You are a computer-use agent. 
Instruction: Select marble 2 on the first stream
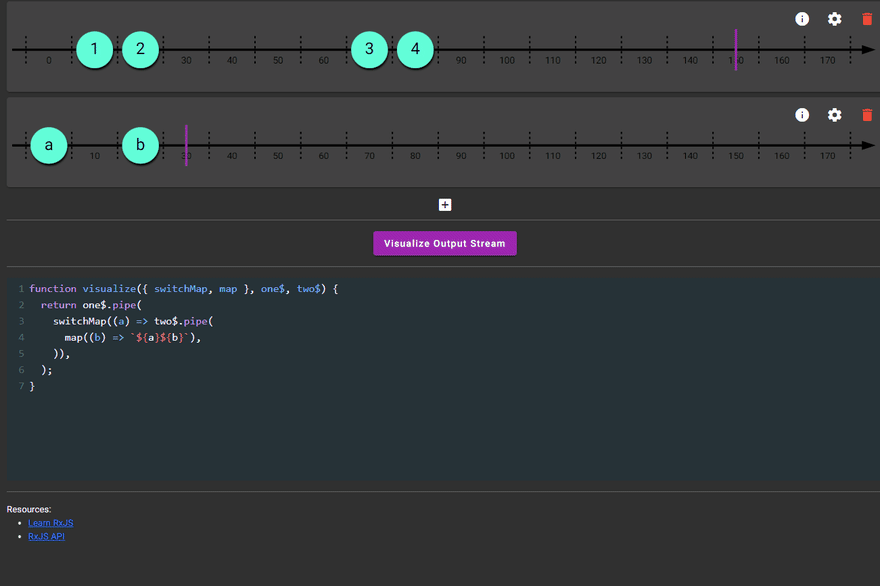140,49
